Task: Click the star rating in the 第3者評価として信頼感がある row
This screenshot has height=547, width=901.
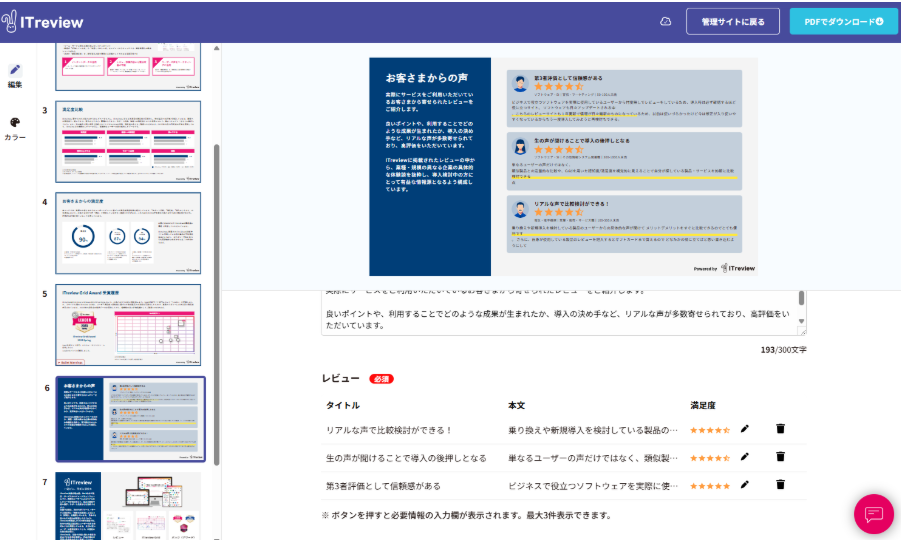Action: pyautogui.click(x=710, y=486)
